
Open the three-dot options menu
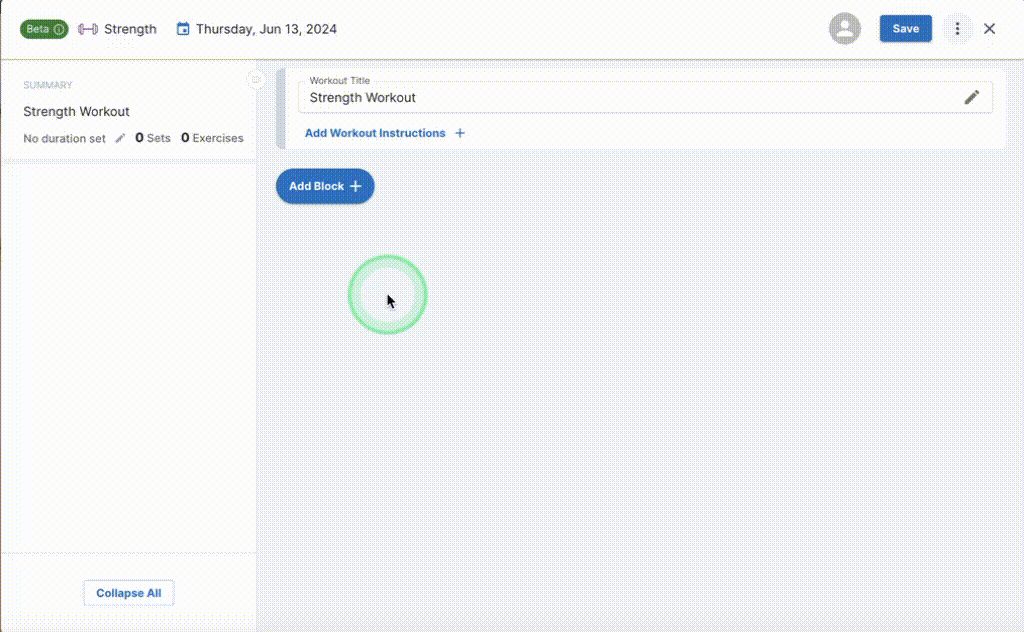click(x=958, y=29)
